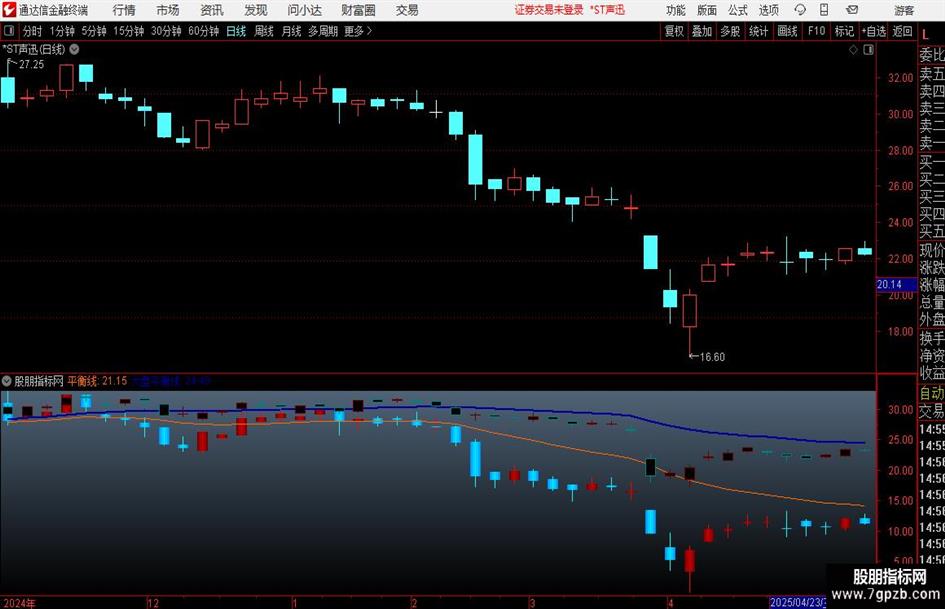Image resolution: width=945 pixels, height=609 pixels.
Task: Click the 标记 mark button
Action: [844, 31]
